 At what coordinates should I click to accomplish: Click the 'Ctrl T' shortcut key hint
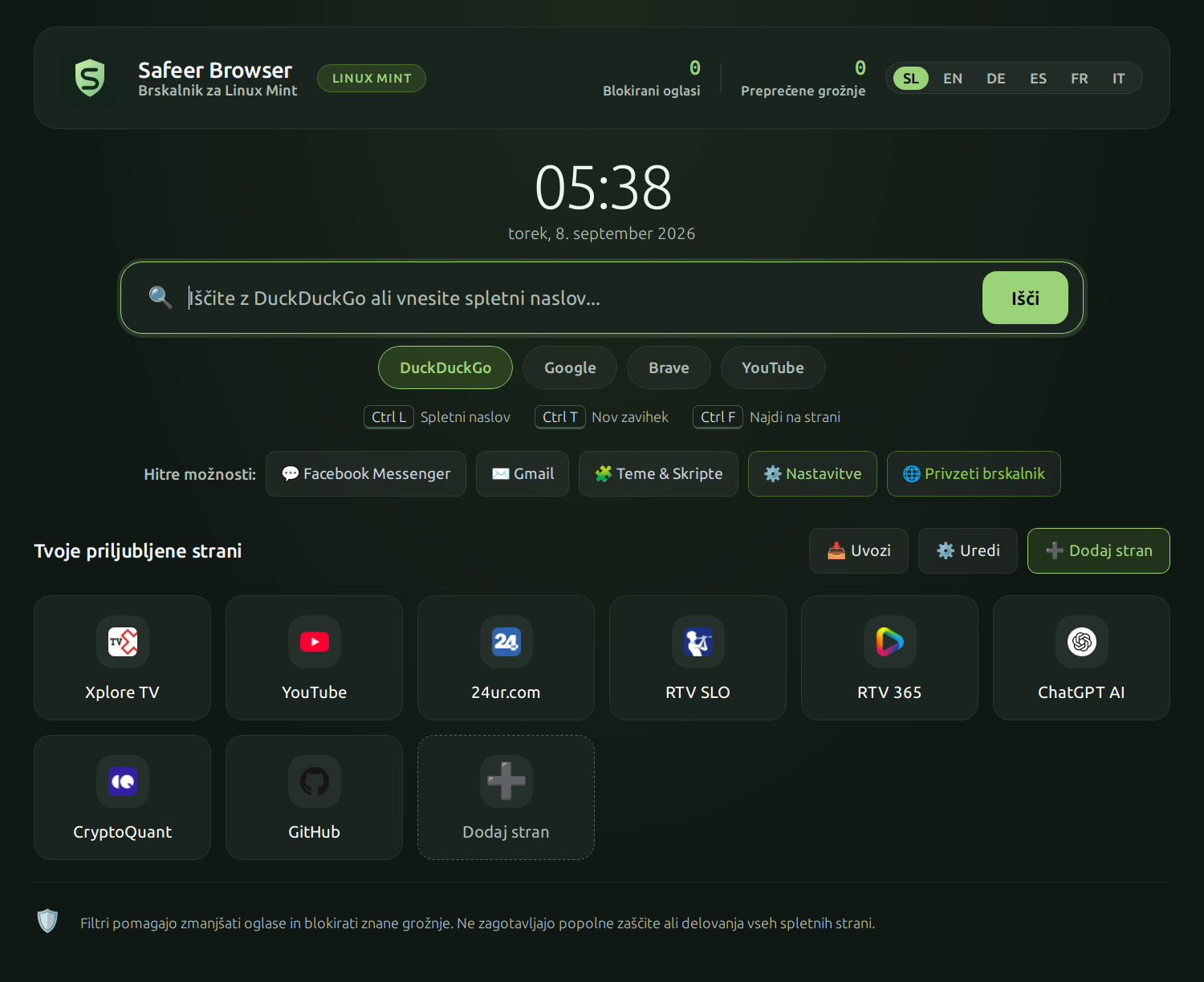[560, 417]
